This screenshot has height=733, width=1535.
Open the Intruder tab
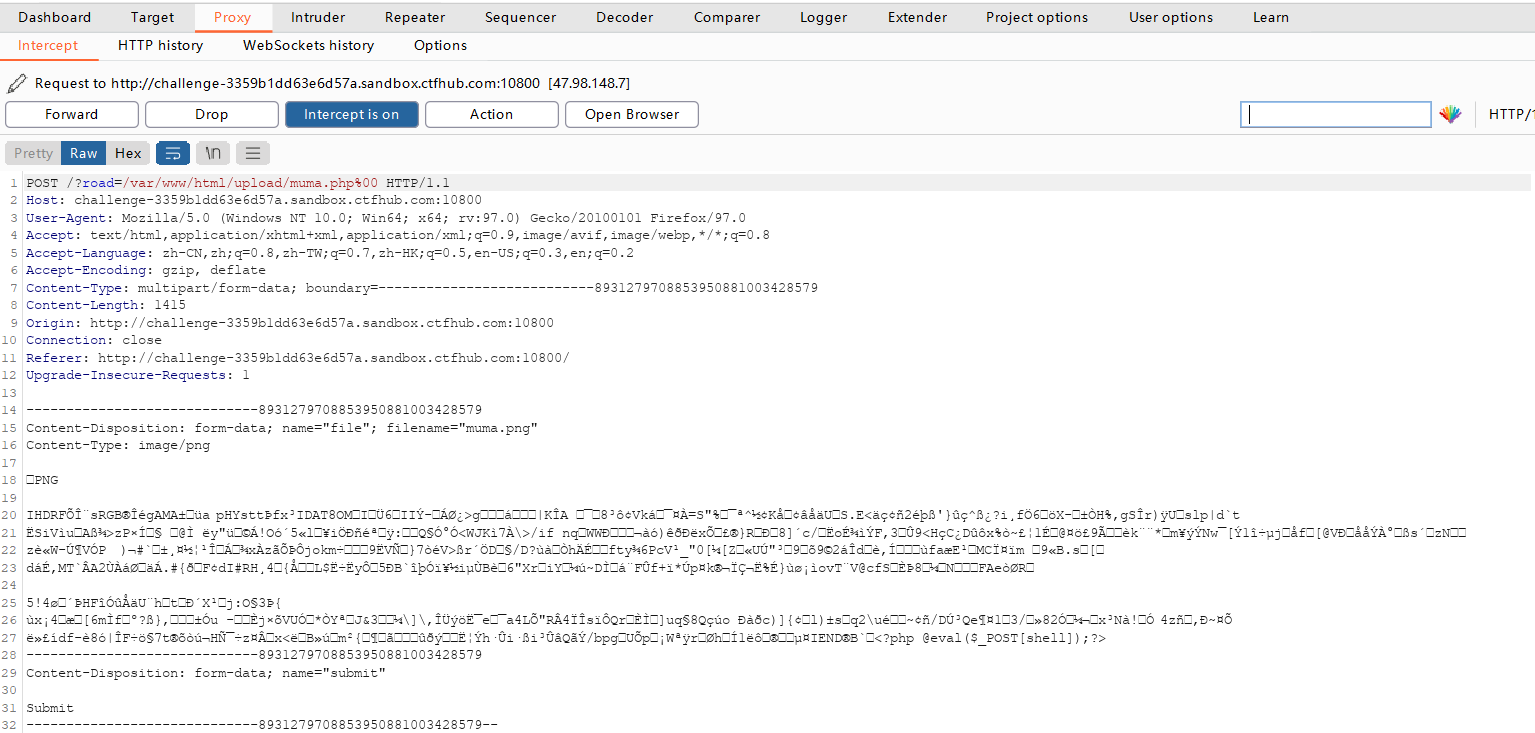318,17
